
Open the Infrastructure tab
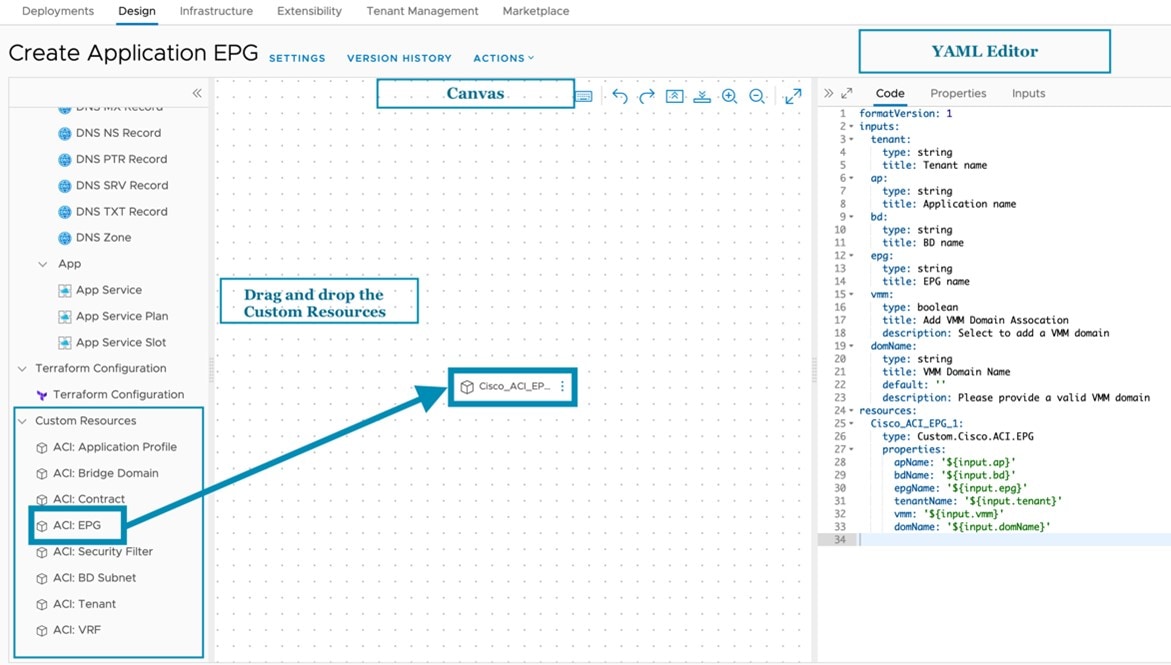tap(217, 11)
